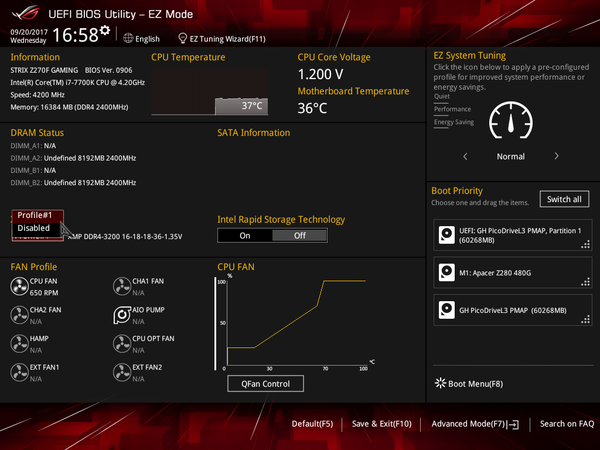The height and width of the screenshot is (450, 600).
Task: Click the CPU OPT FAN icon
Action: point(122,344)
